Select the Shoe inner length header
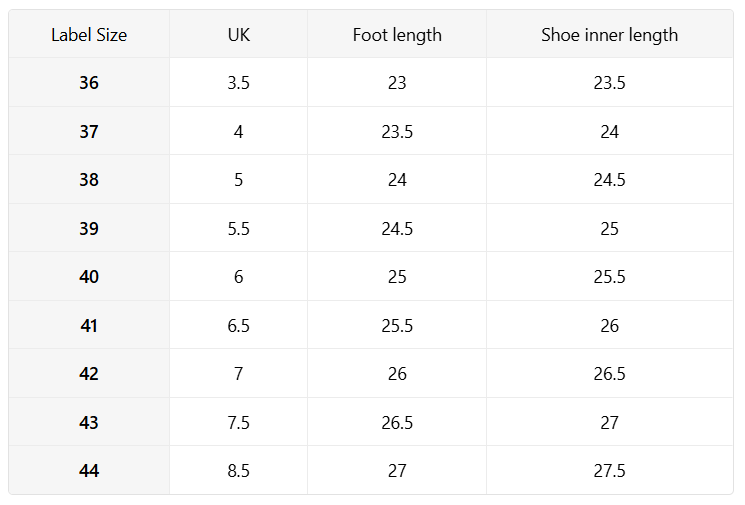Viewport: 745px width, 505px height. click(609, 35)
